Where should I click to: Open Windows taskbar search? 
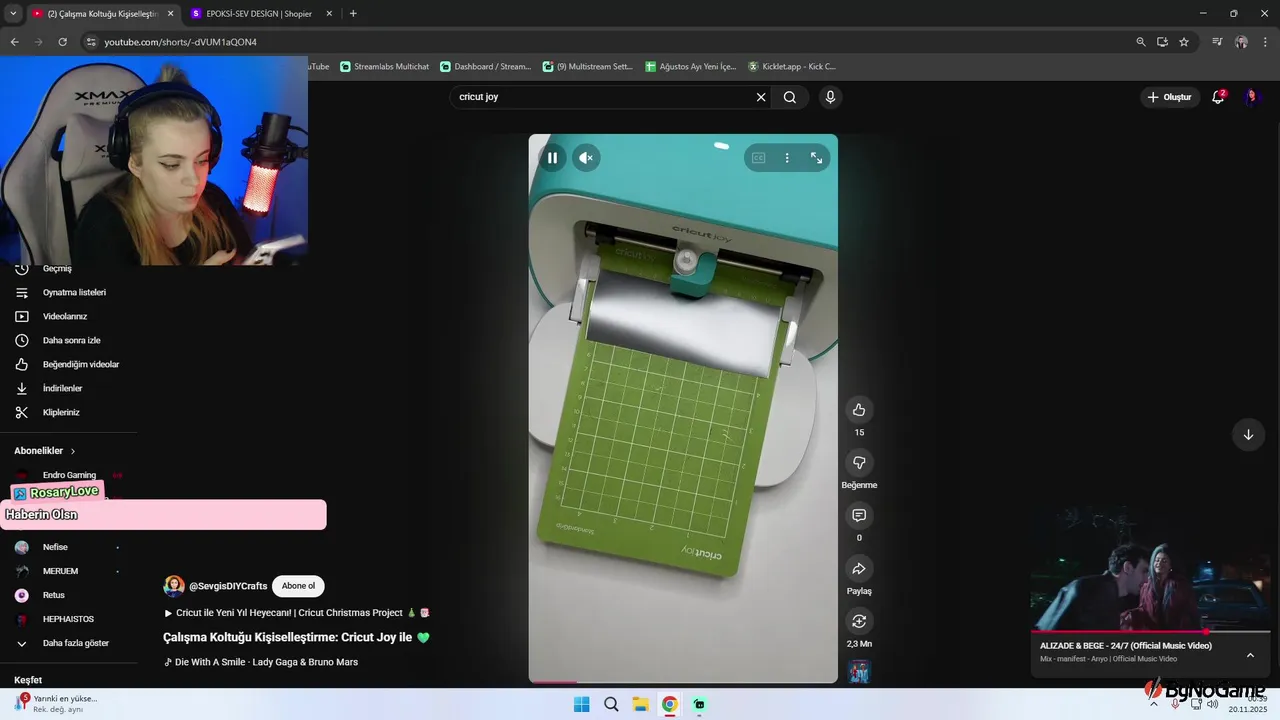pos(611,704)
